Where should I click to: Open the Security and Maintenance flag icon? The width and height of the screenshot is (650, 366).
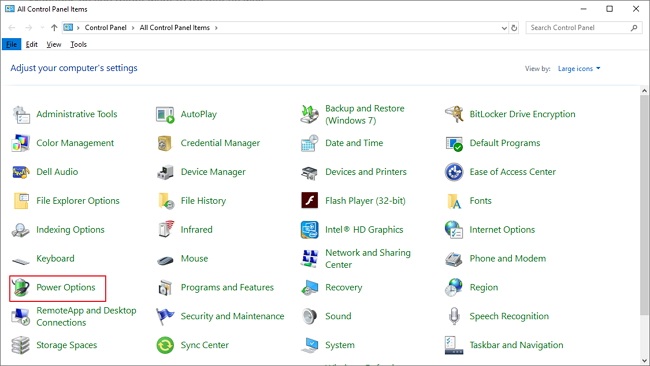click(165, 317)
